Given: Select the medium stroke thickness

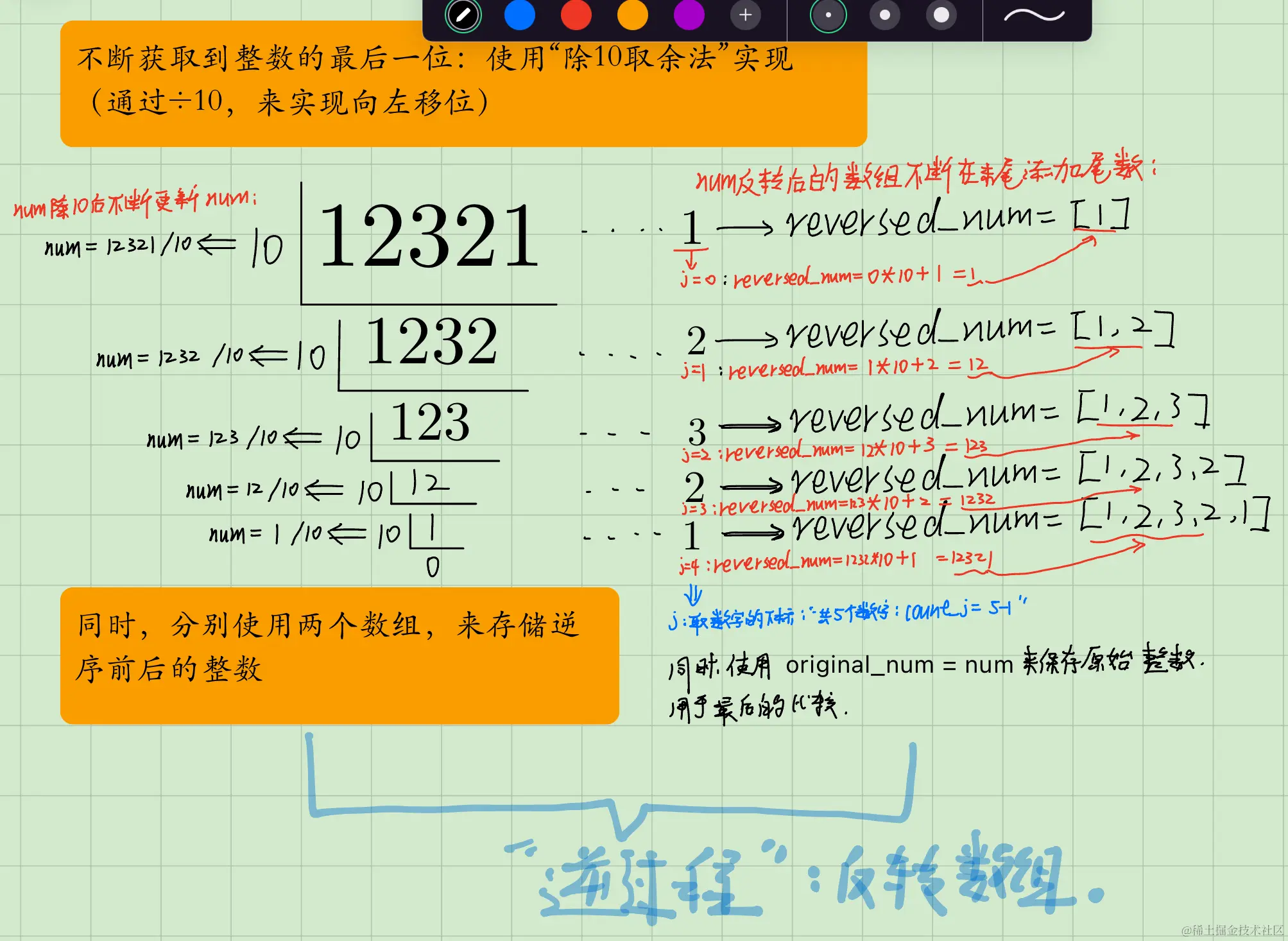Looking at the screenshot, I should (x=884, y=15).
